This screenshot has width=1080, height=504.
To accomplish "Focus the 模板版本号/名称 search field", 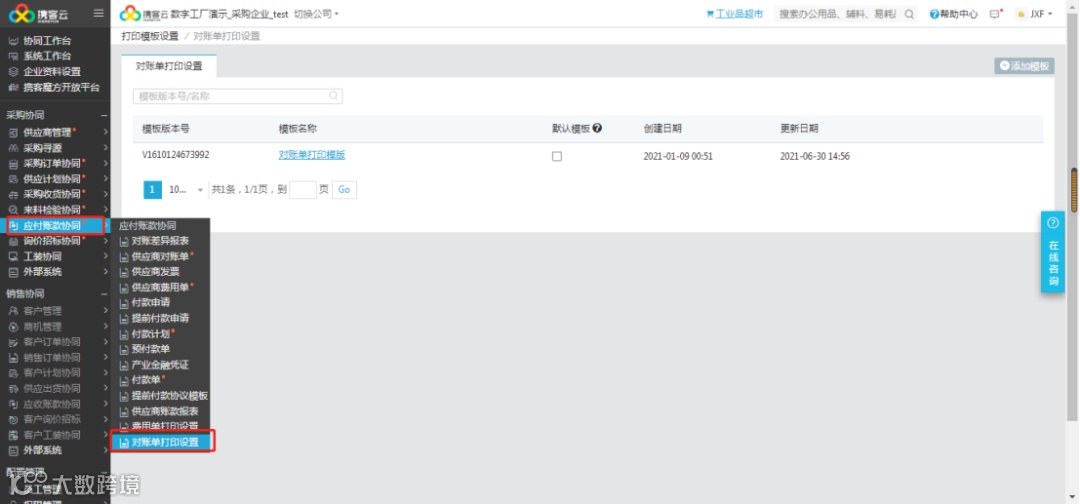I will pos(238,96).
